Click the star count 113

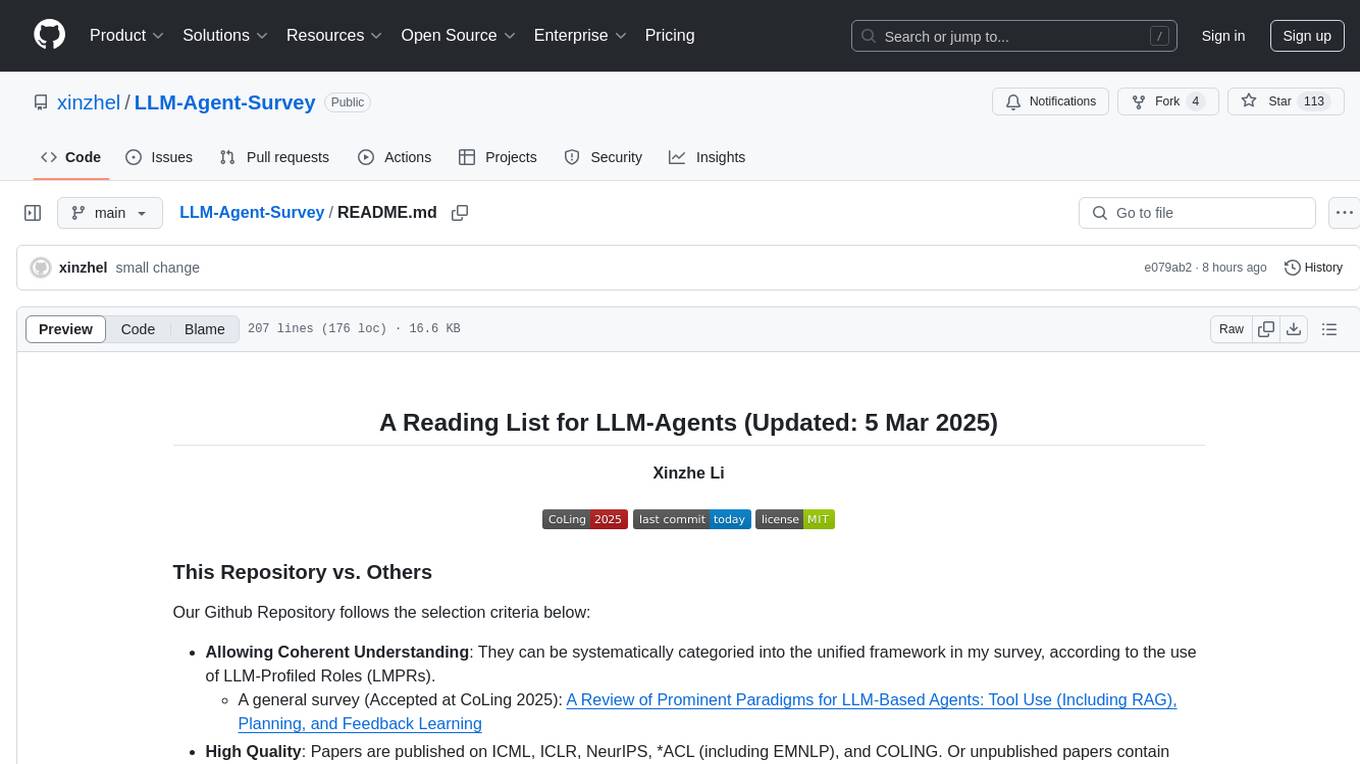pyautogui.click(x=1314, y=102)
